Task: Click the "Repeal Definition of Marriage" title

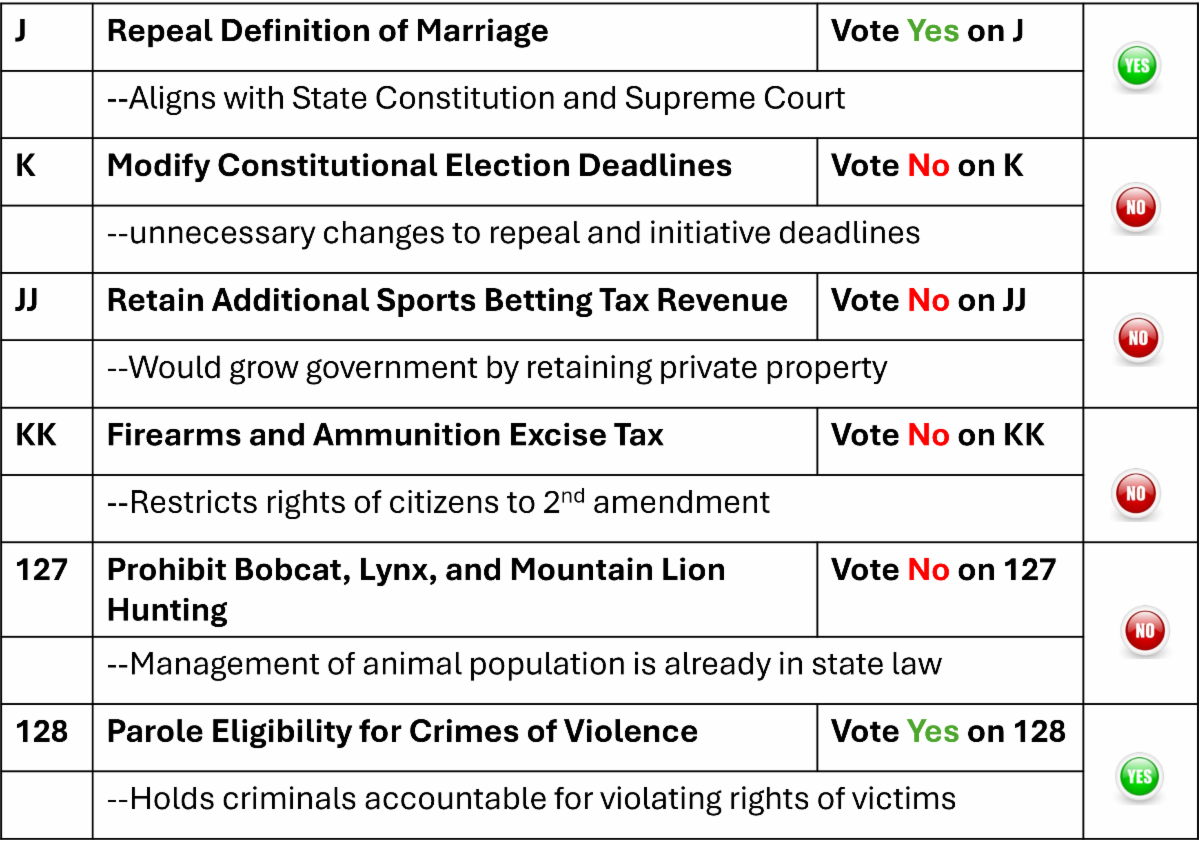Action: click(x=327, y=32)
